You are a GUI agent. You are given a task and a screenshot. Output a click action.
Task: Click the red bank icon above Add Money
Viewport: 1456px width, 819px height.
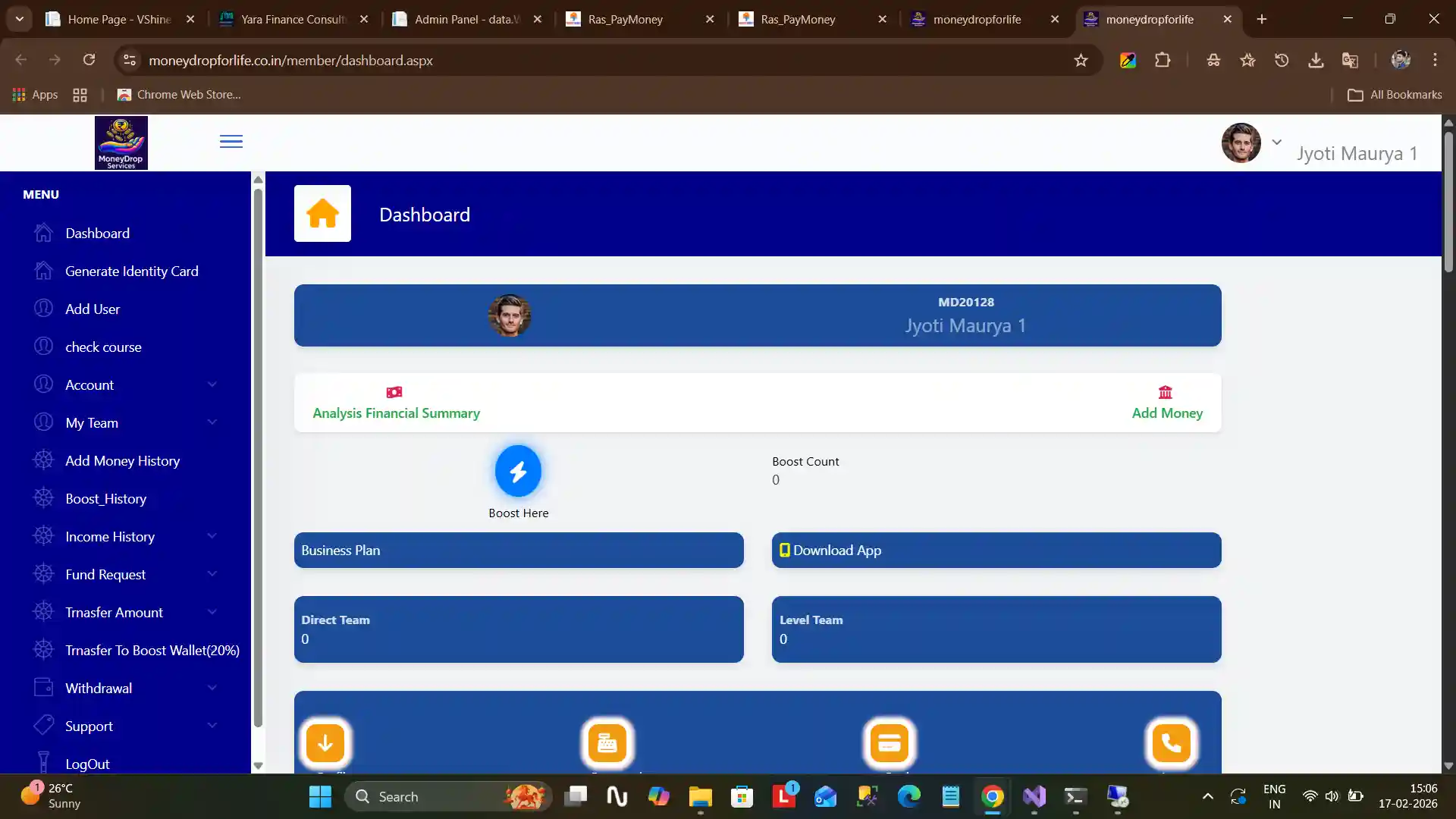(1166, 392)
